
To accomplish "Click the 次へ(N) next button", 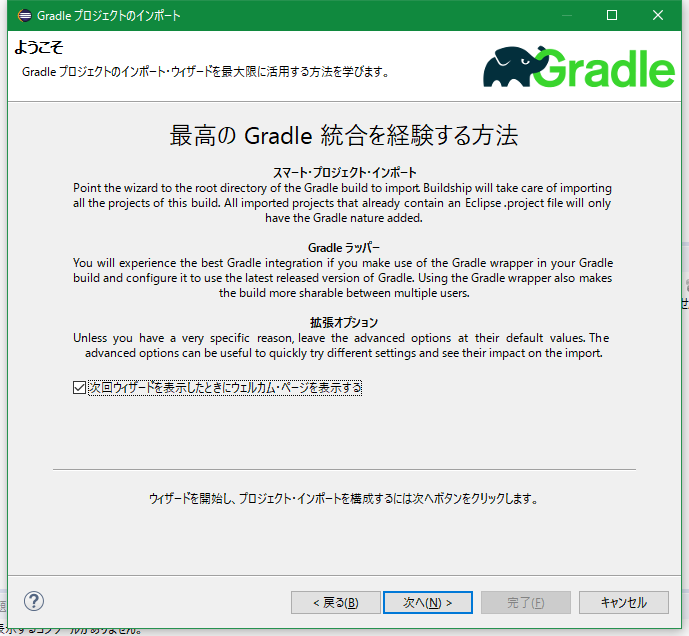I will (x=428, y=603).
